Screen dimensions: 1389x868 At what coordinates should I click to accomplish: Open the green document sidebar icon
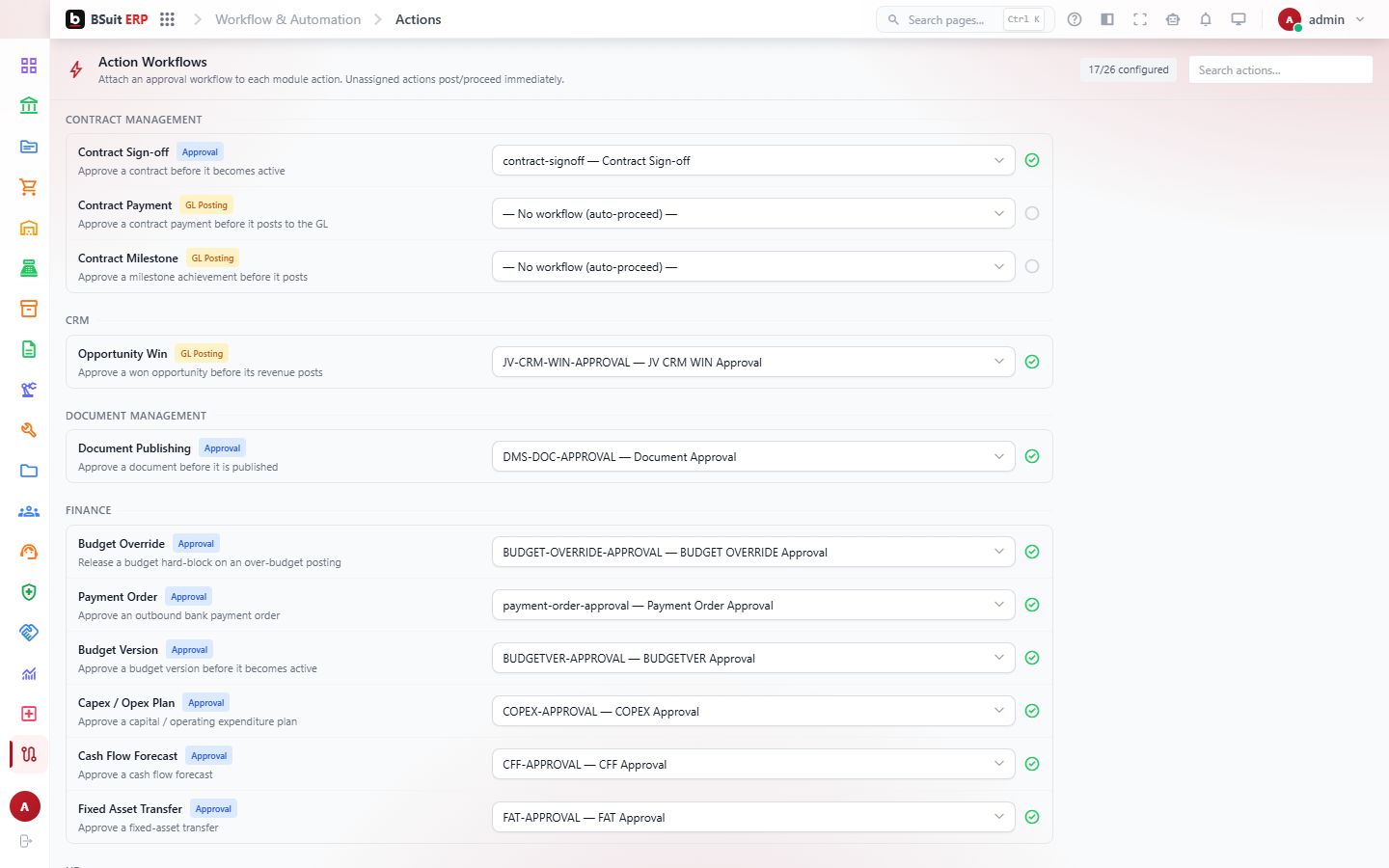29,349
